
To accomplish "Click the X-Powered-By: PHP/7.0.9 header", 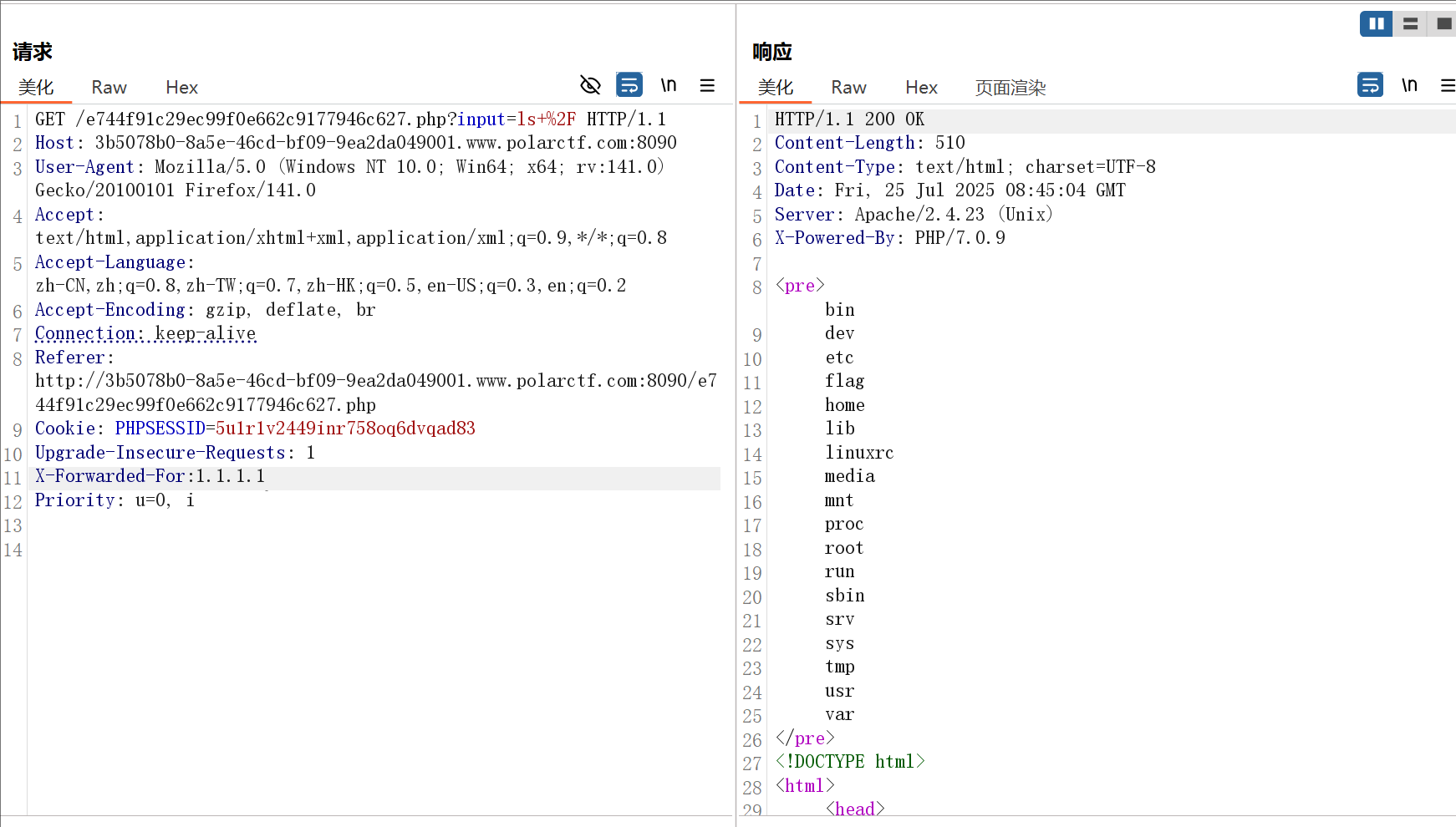I will pyautogui.click(x=889, y=238).
